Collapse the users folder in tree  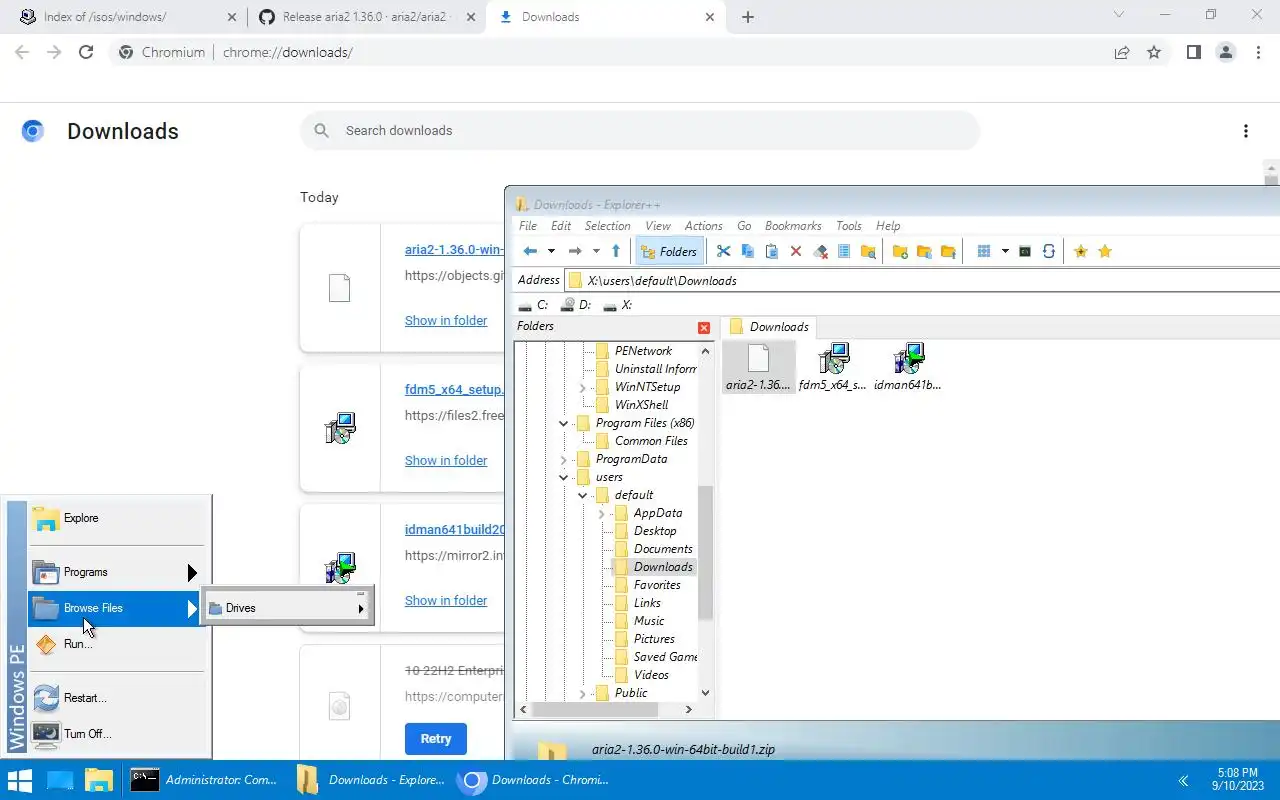tap(564, 477)
